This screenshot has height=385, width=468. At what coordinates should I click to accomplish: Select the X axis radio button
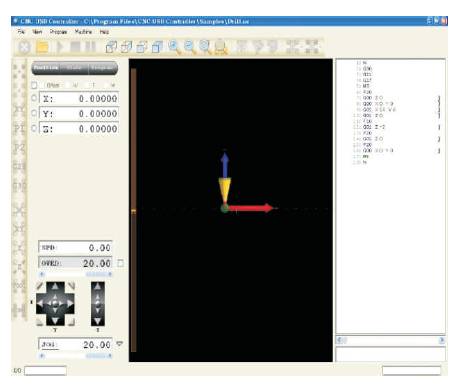(x=34, y=98)
